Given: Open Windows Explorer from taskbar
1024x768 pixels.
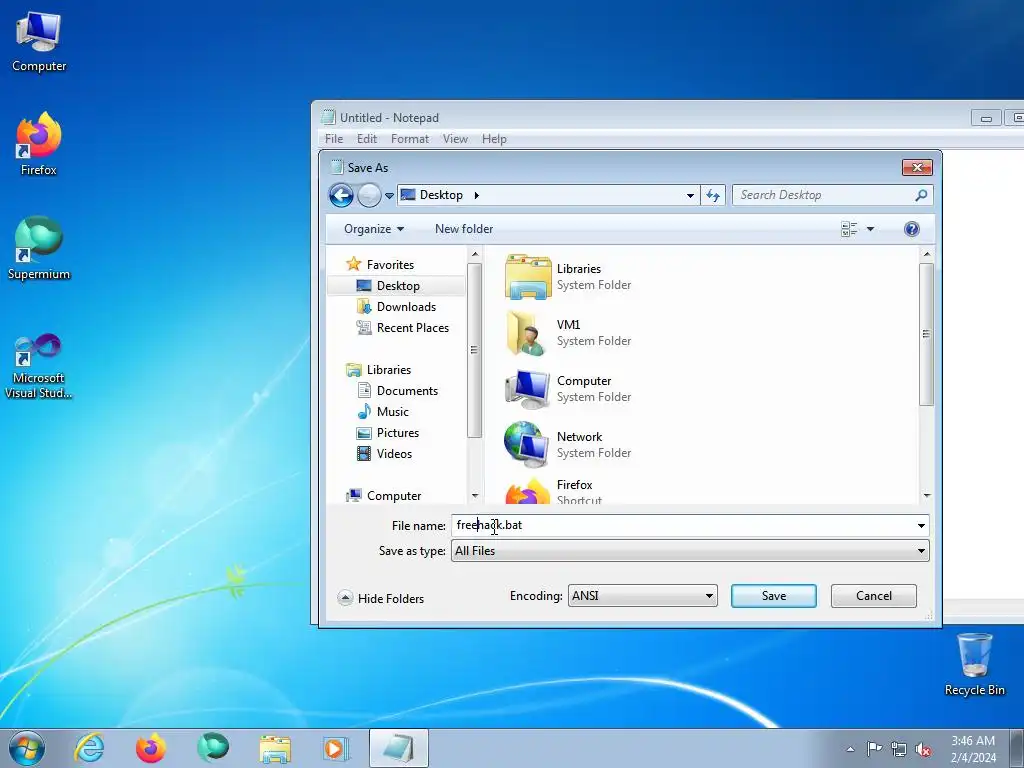Looking at the screenshot, I should (x=275, y=748).
